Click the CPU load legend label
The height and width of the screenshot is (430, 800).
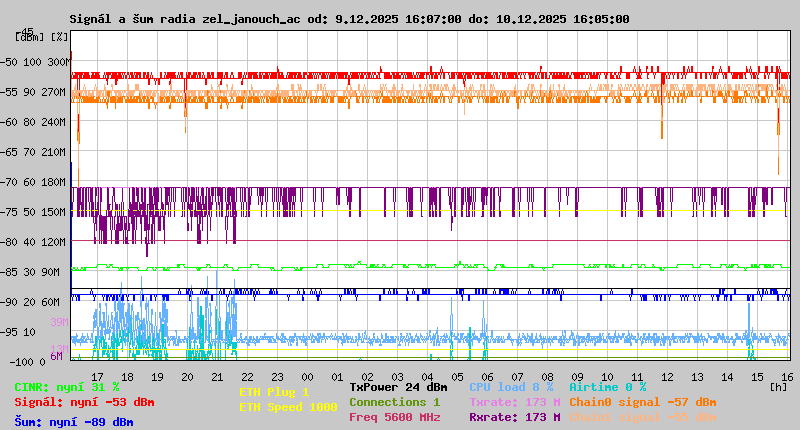[x=511, y=387]
